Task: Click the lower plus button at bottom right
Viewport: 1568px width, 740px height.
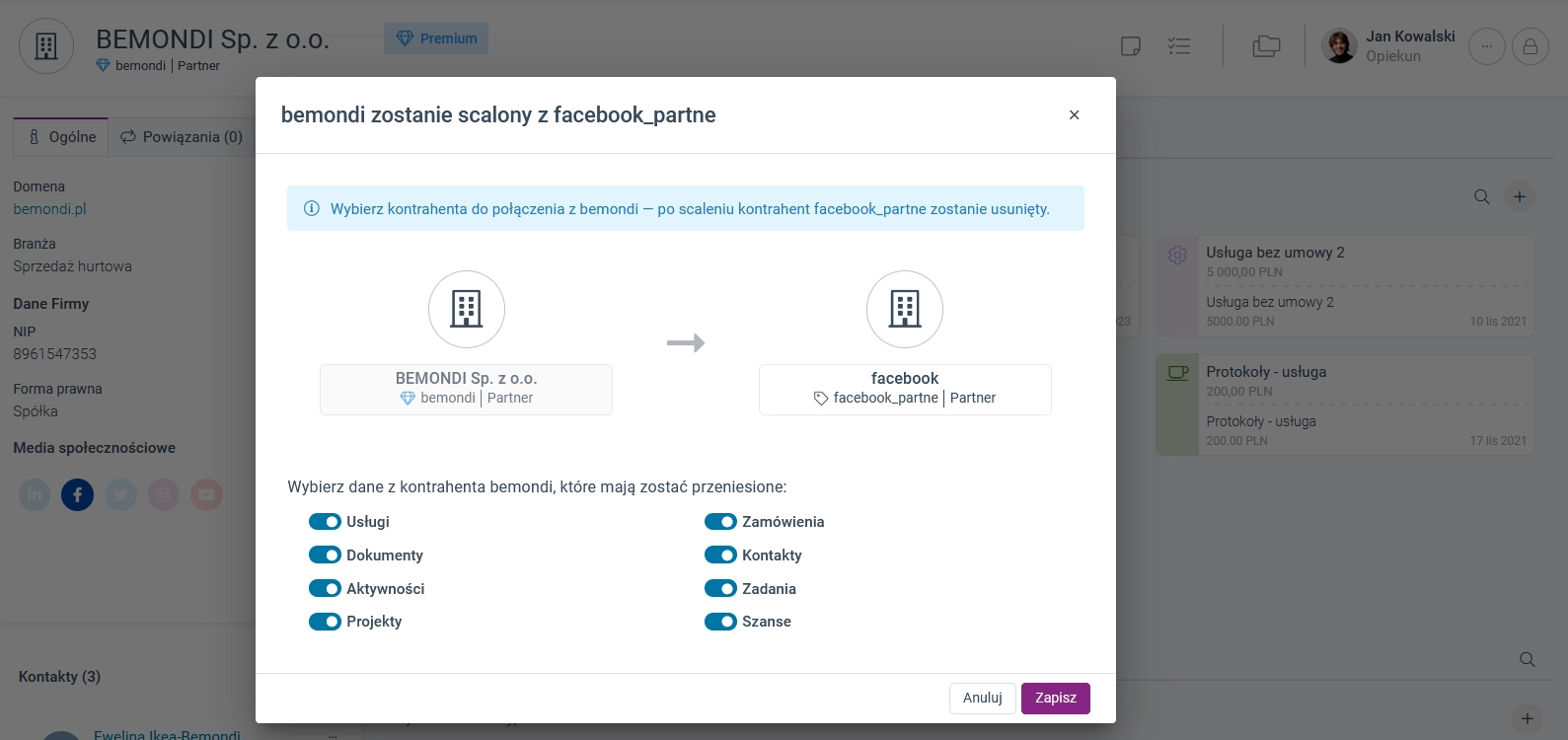Action: tap(1528, 718)
